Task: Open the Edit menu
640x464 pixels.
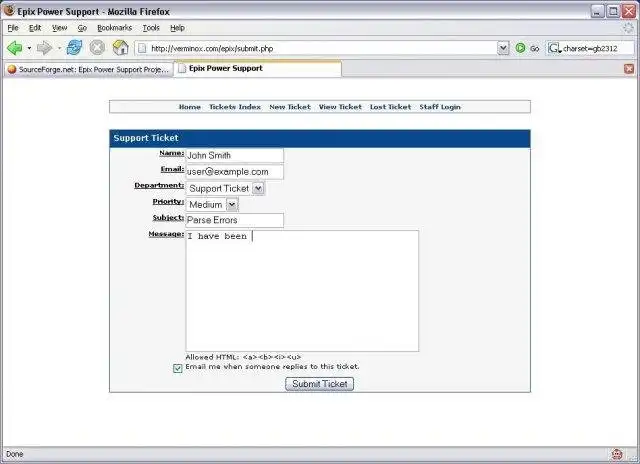Action: (35, 28)
